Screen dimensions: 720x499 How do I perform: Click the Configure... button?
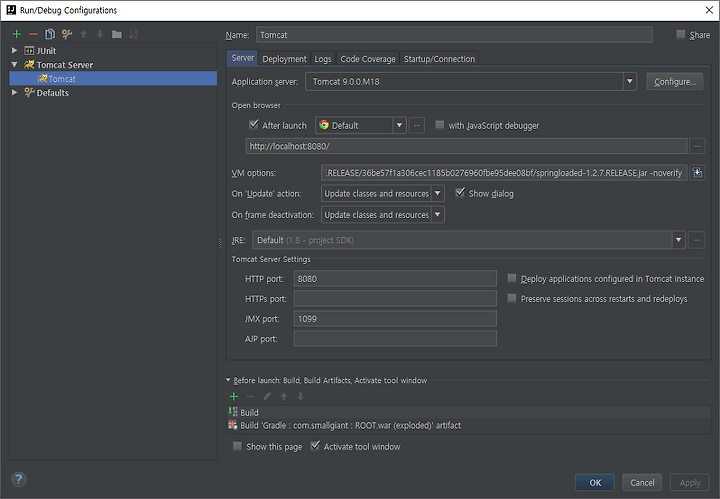tap(675, 82)
